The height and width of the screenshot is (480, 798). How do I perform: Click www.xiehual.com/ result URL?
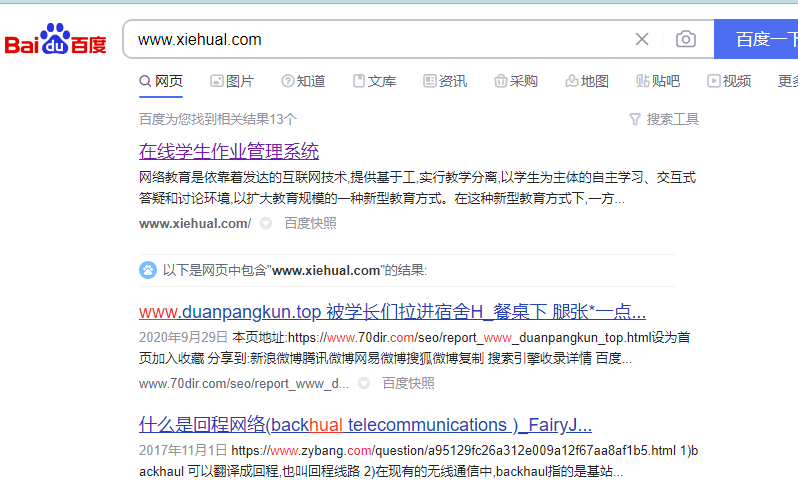195,223
